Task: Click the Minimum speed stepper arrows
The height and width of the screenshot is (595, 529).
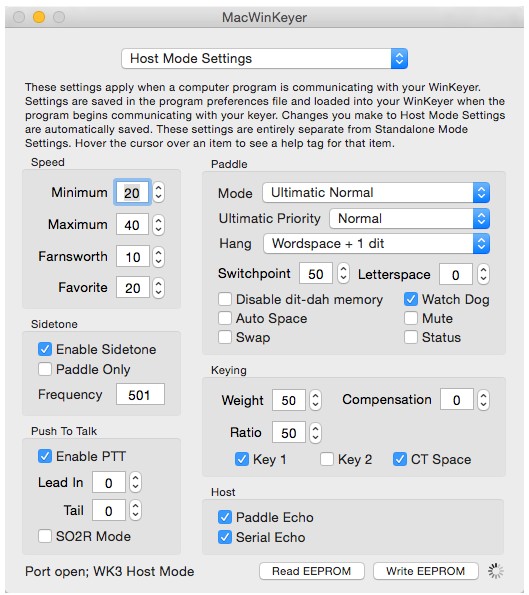Action: (159, 192)
